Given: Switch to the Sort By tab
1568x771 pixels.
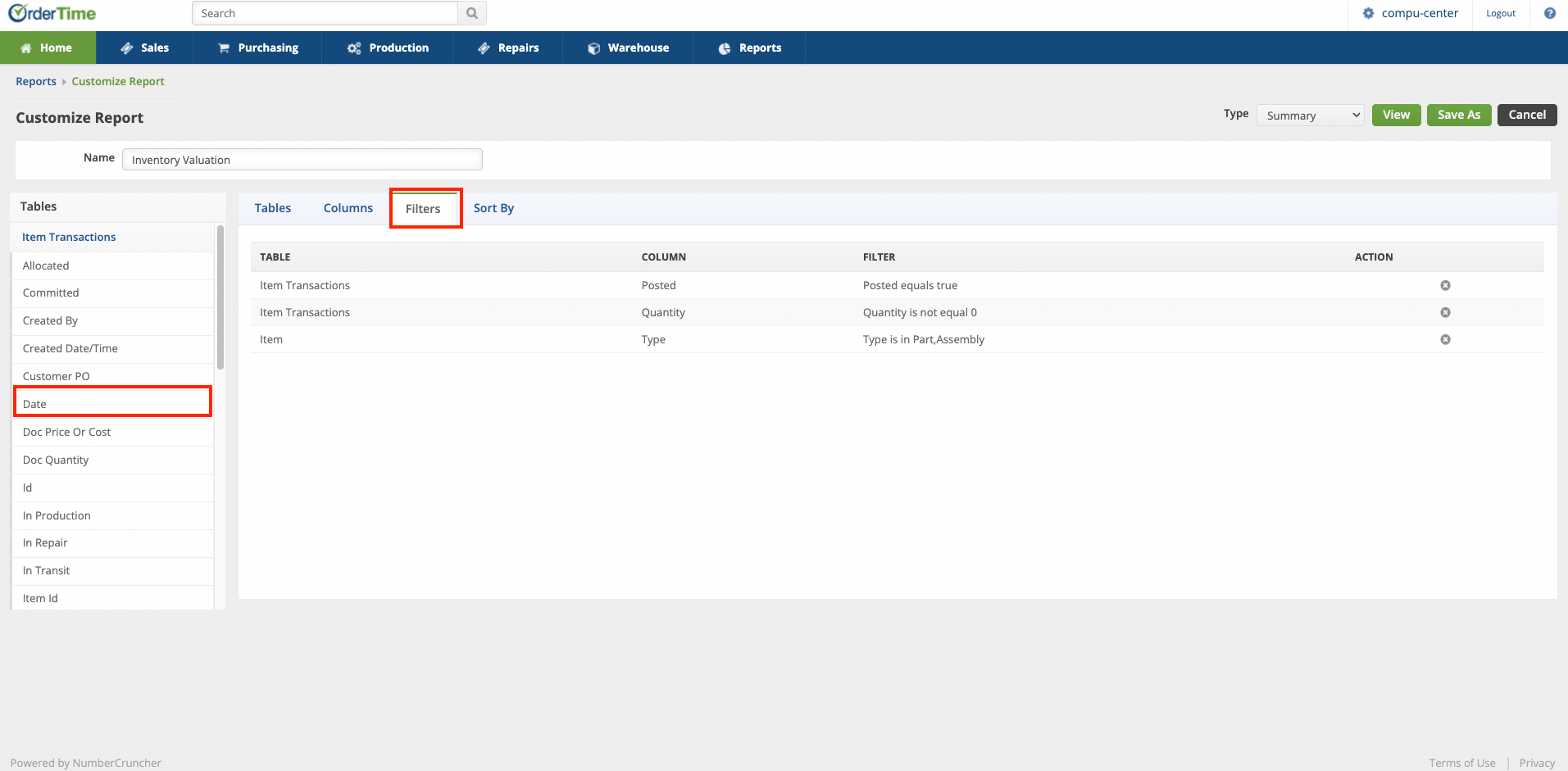Looking at the screenshot, I should [x=493, y=208].
